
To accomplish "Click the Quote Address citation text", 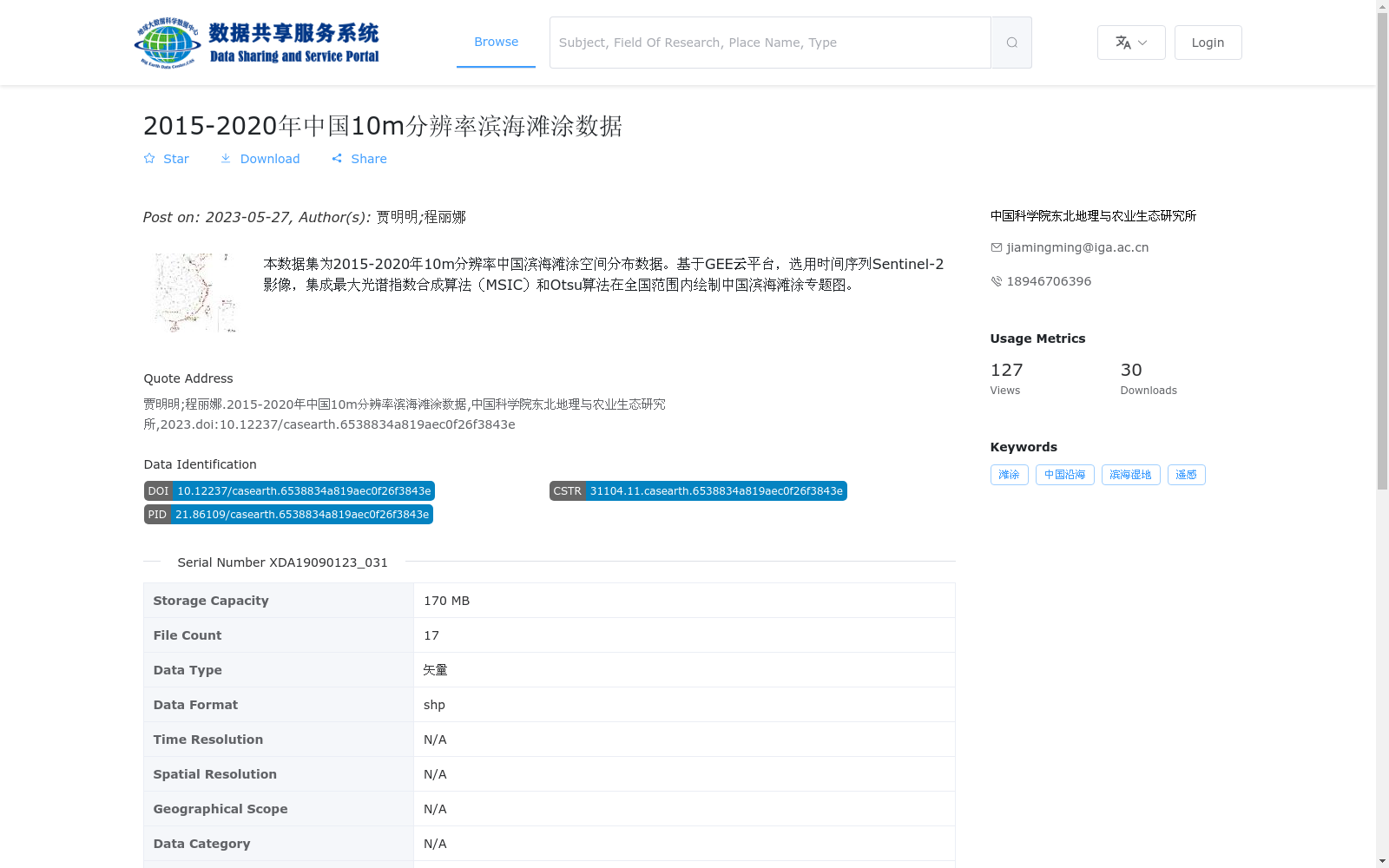I will [x=405, y=414].
